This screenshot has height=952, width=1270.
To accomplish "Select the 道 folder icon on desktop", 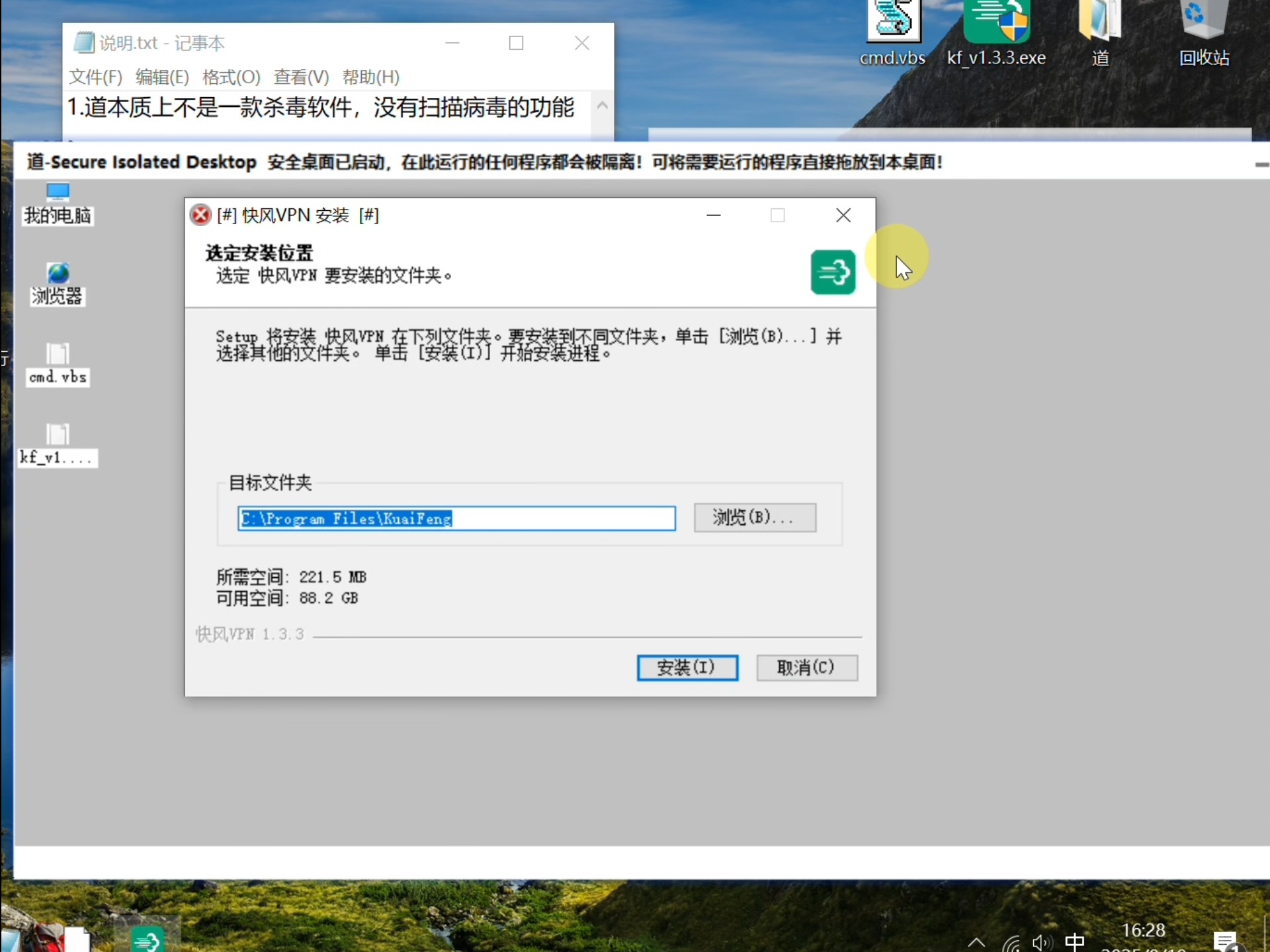I will click(1100, 33).
